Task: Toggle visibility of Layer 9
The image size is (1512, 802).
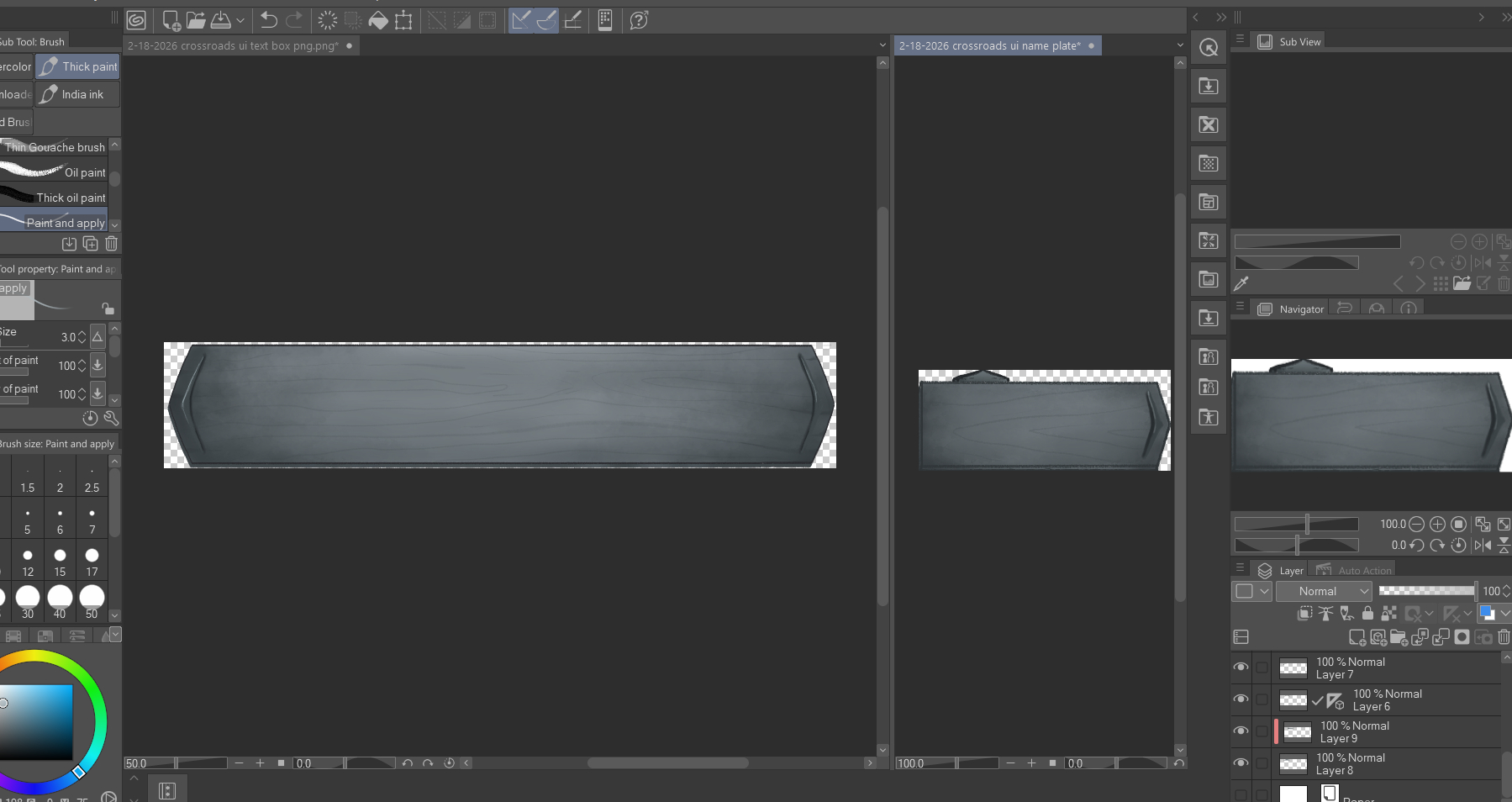Action: [x=1241, y=731]
